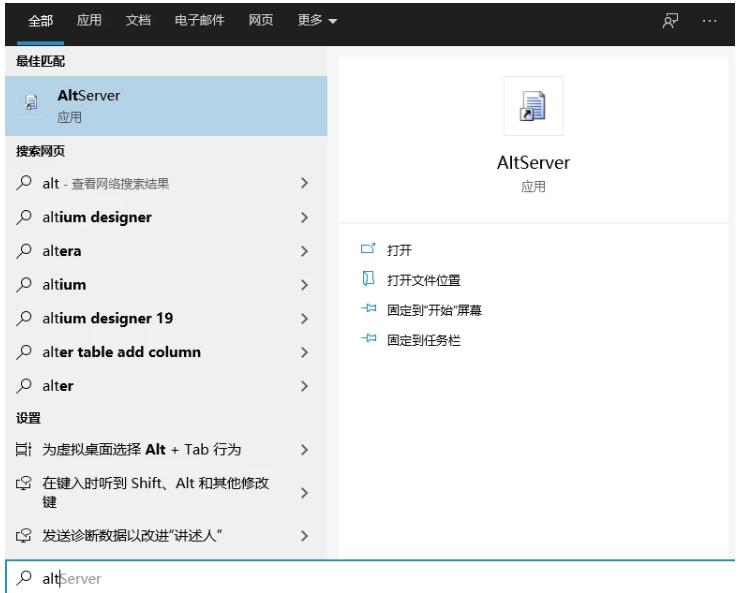This screenshot has width=740, height=593.
Task: Select 打开 to launch AltServer
Action: [399, 250]
